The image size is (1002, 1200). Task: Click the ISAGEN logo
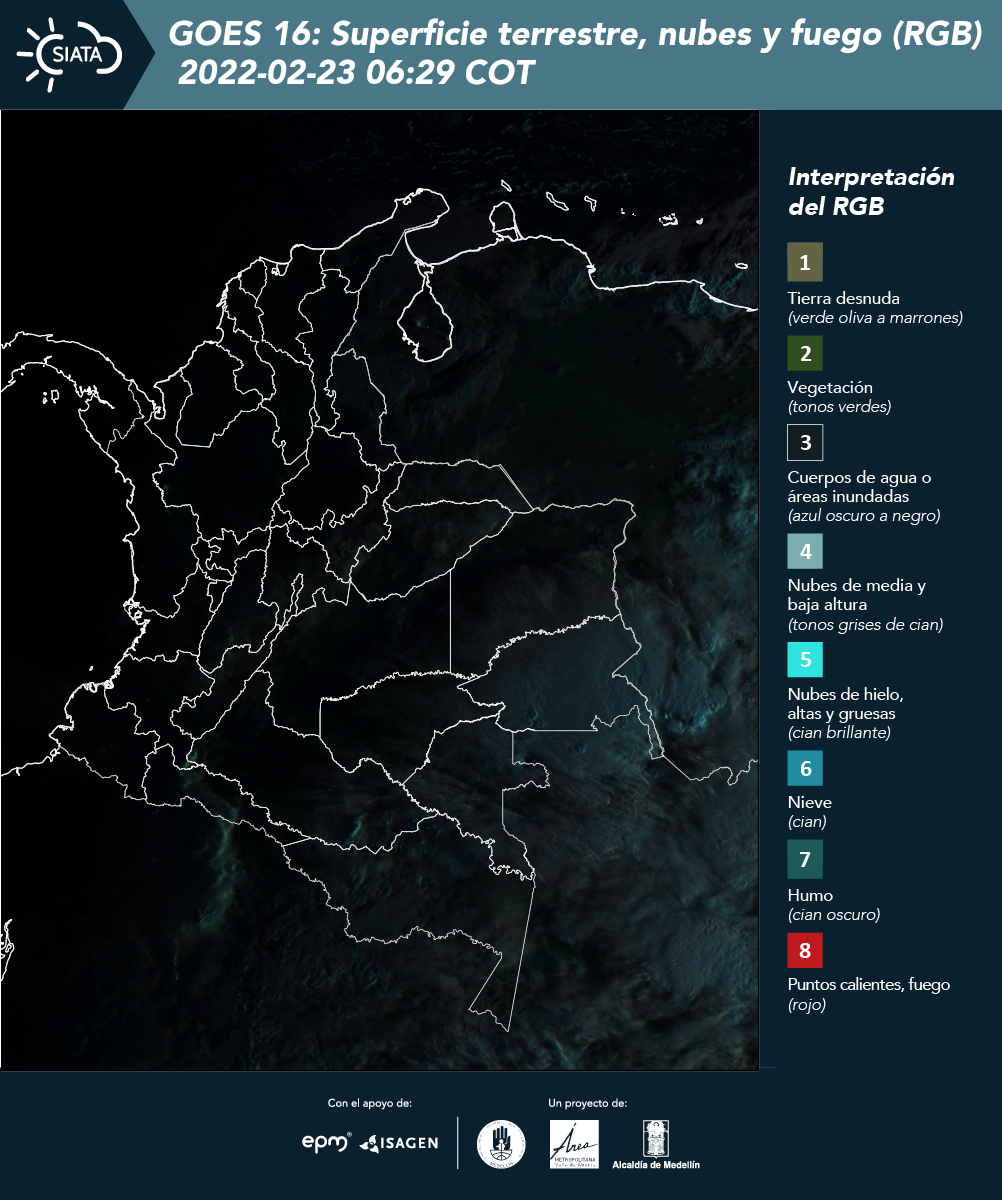coord(399,1143)
